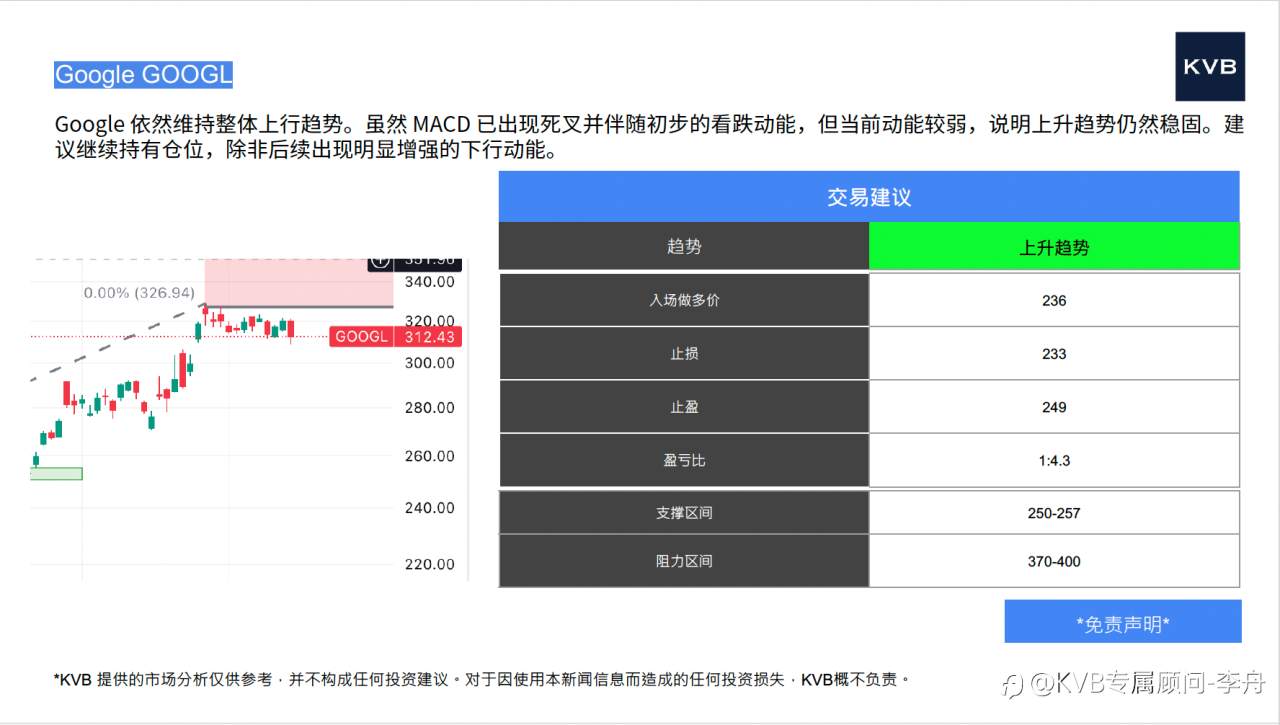Viewport: 1280px width, 725px height.
Task: Toggle the green support box on the chart
Action: tap(58, 472)
